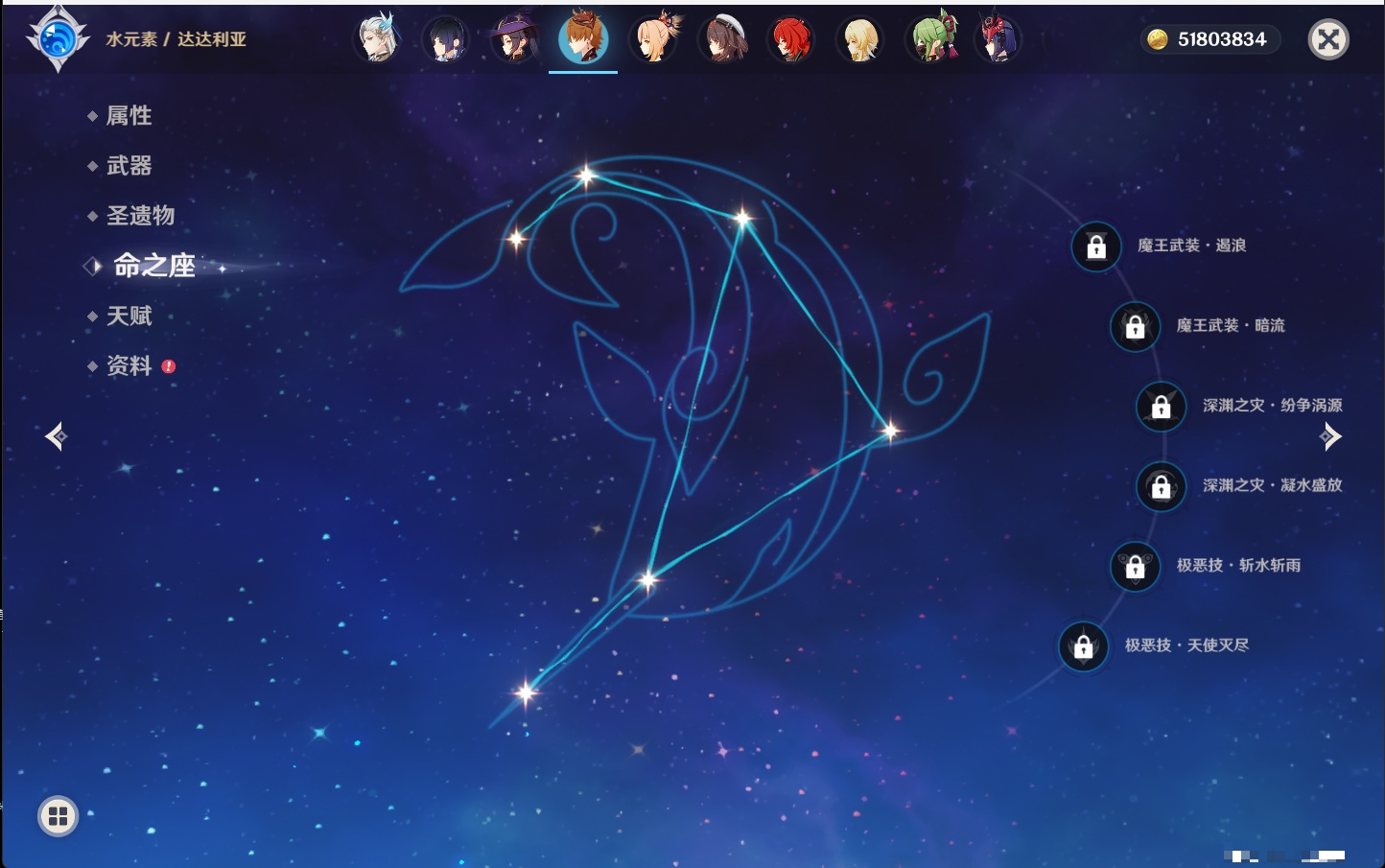Open locked constellation 魔王武装·遏浪

1096,246
